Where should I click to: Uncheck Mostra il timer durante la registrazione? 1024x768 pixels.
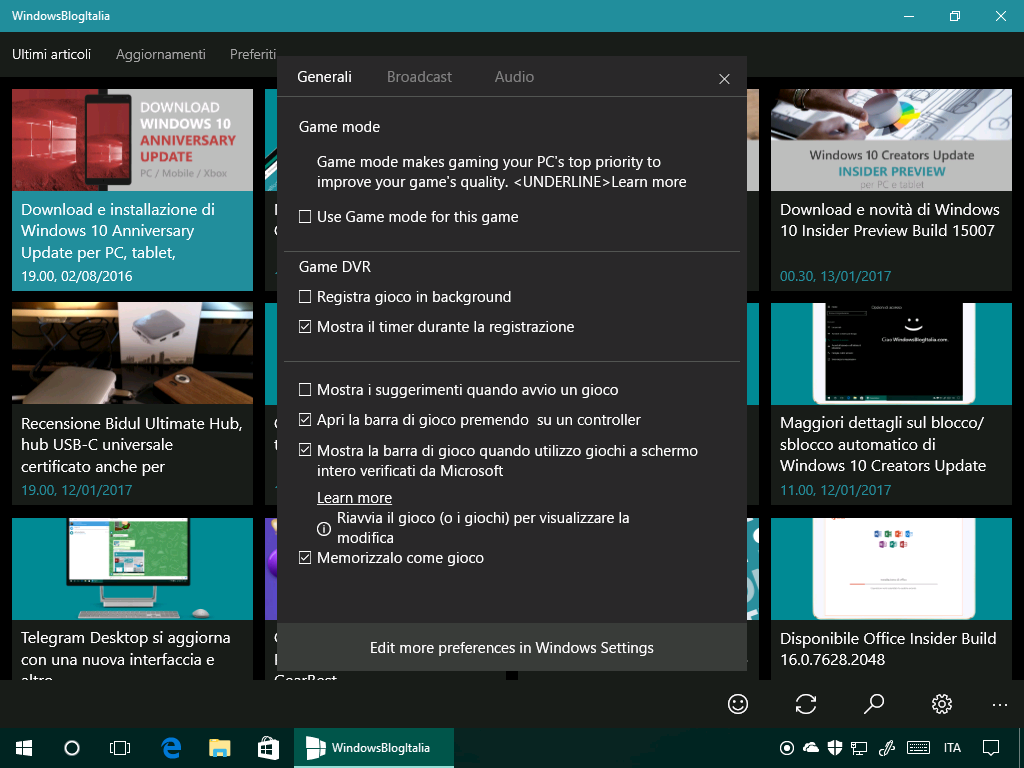coord(305,327)
